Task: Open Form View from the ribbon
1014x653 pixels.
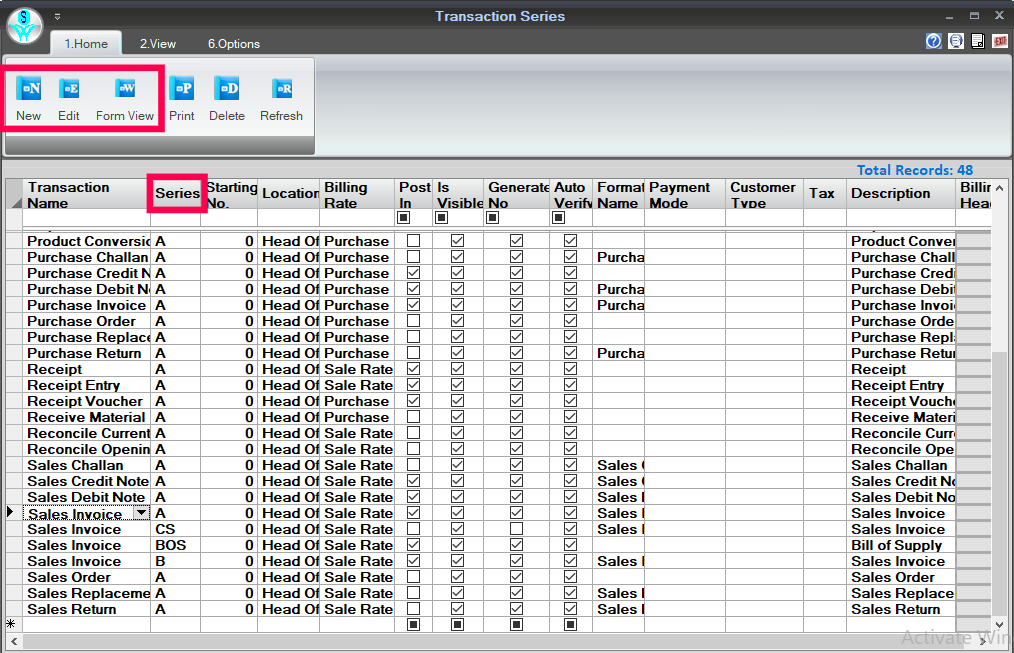Action: [x=125, y=90]
